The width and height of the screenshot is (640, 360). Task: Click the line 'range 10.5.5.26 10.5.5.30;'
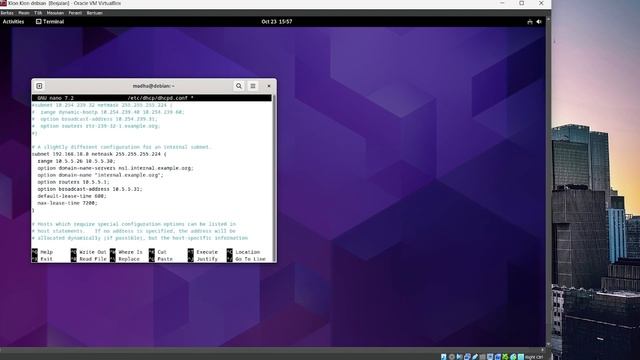[x=77, y=161]
